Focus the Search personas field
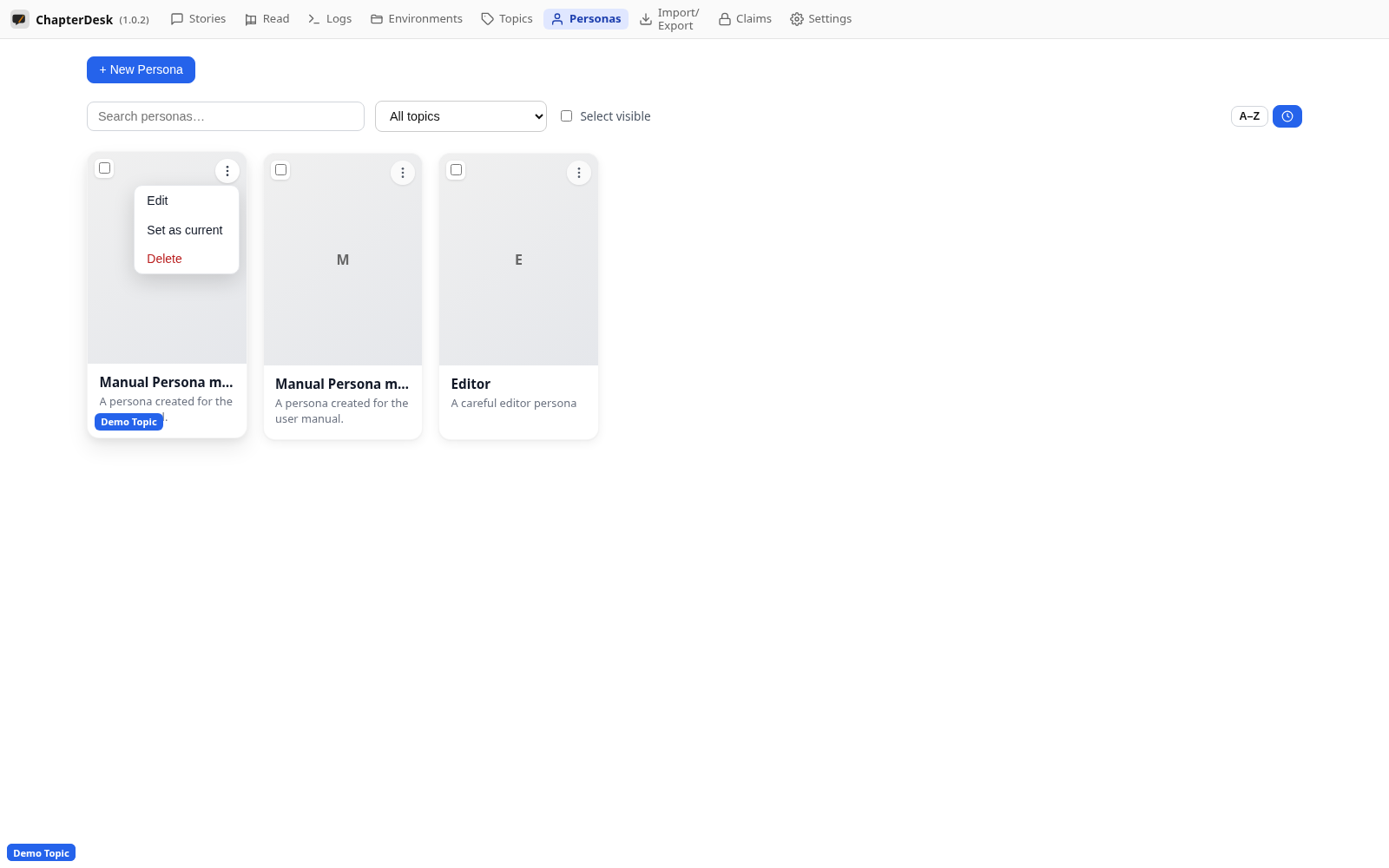Viewport: 1389px width, 868px height. (226, 116)
